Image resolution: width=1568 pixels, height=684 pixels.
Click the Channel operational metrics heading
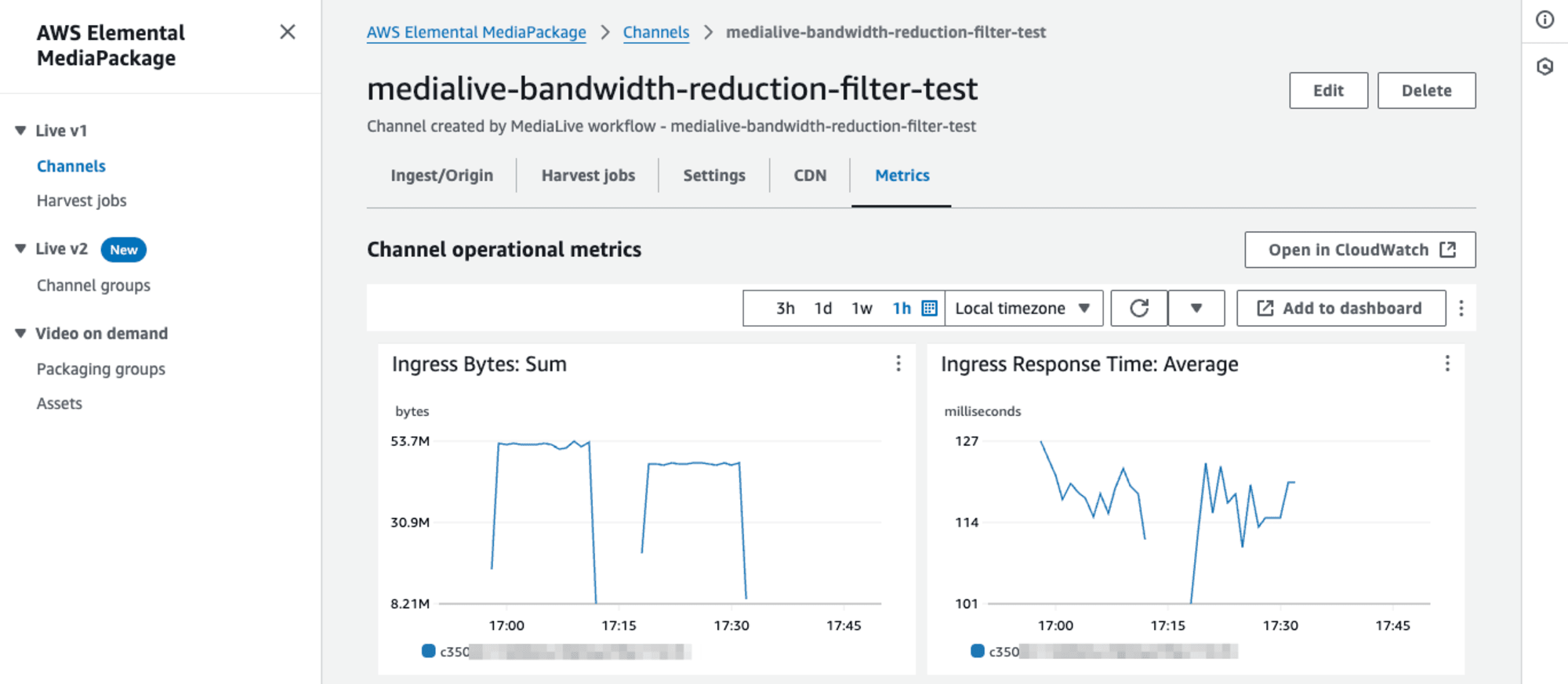point(504,249)
